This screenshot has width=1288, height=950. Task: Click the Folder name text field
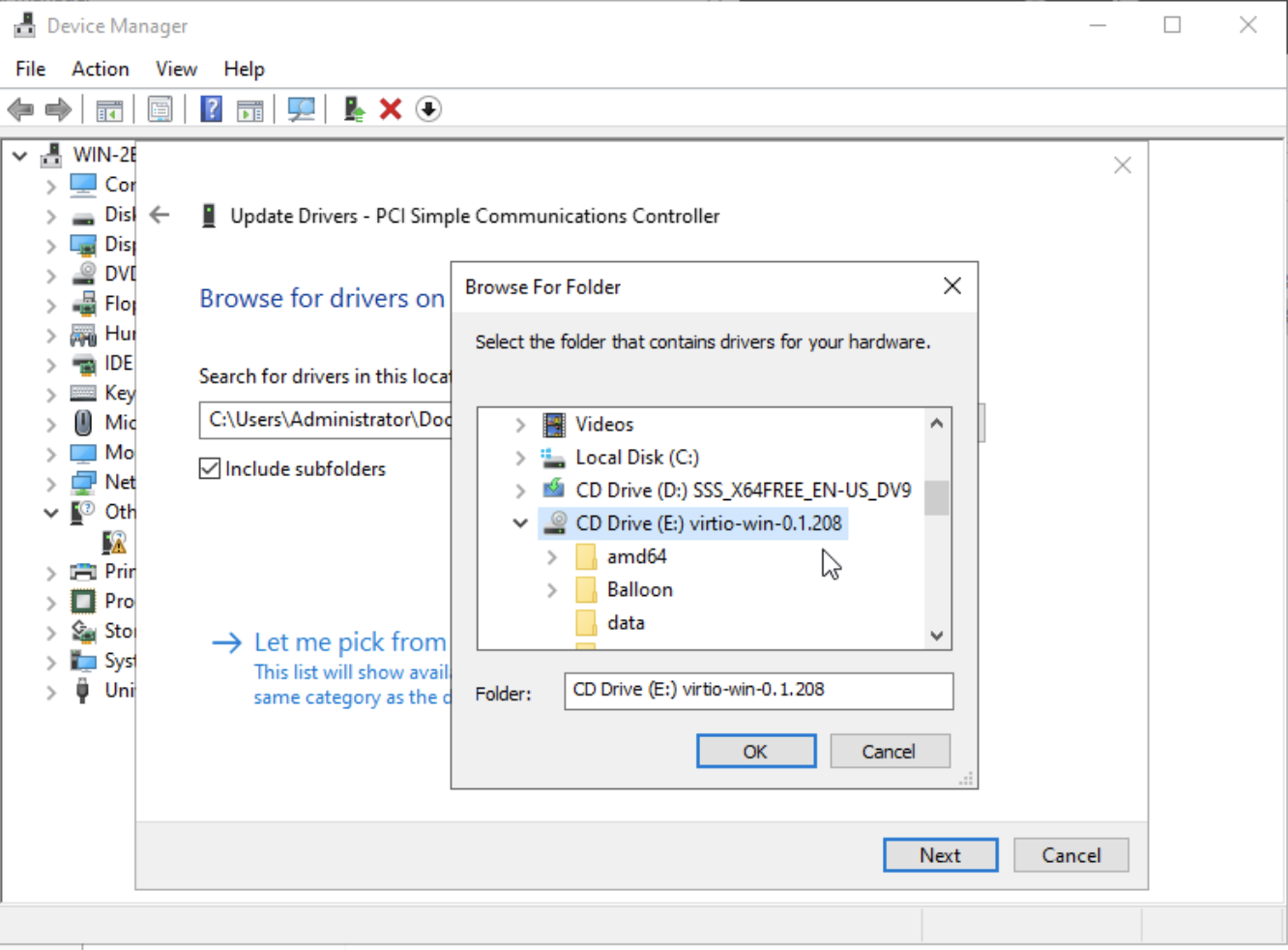point(758,691)
